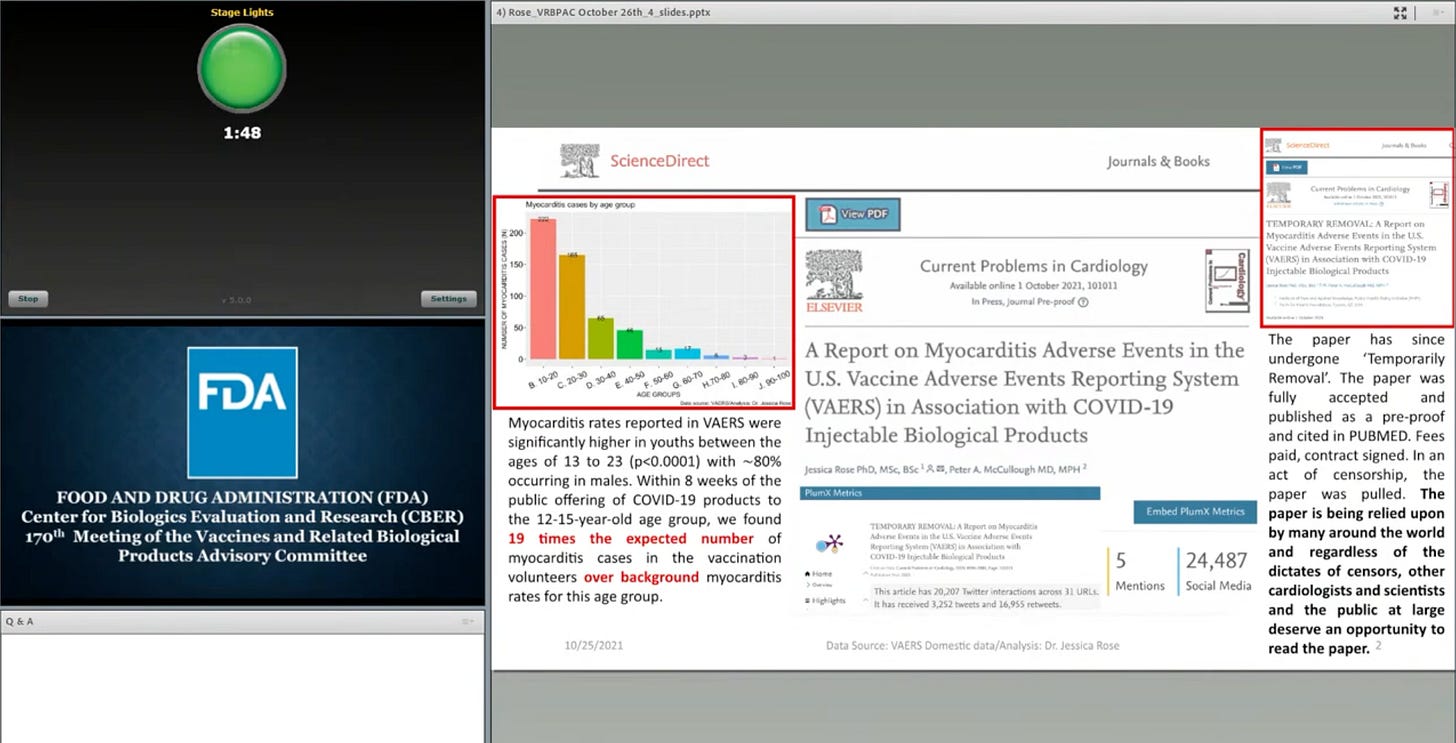1456x743 pixels.
Task: Click the ScienceDirect tree logo icon
Action: click(x=580, y=159)
